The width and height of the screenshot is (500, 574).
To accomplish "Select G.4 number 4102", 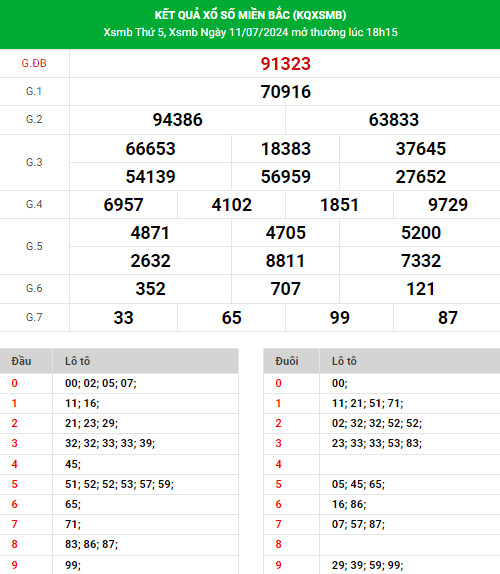I will coord(232,205).
